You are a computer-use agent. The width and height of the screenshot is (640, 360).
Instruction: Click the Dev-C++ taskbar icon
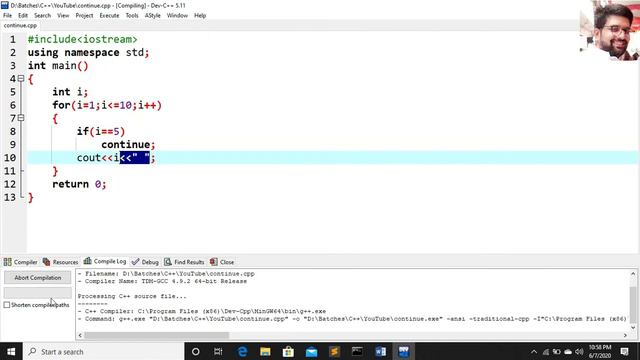point(404,351)
